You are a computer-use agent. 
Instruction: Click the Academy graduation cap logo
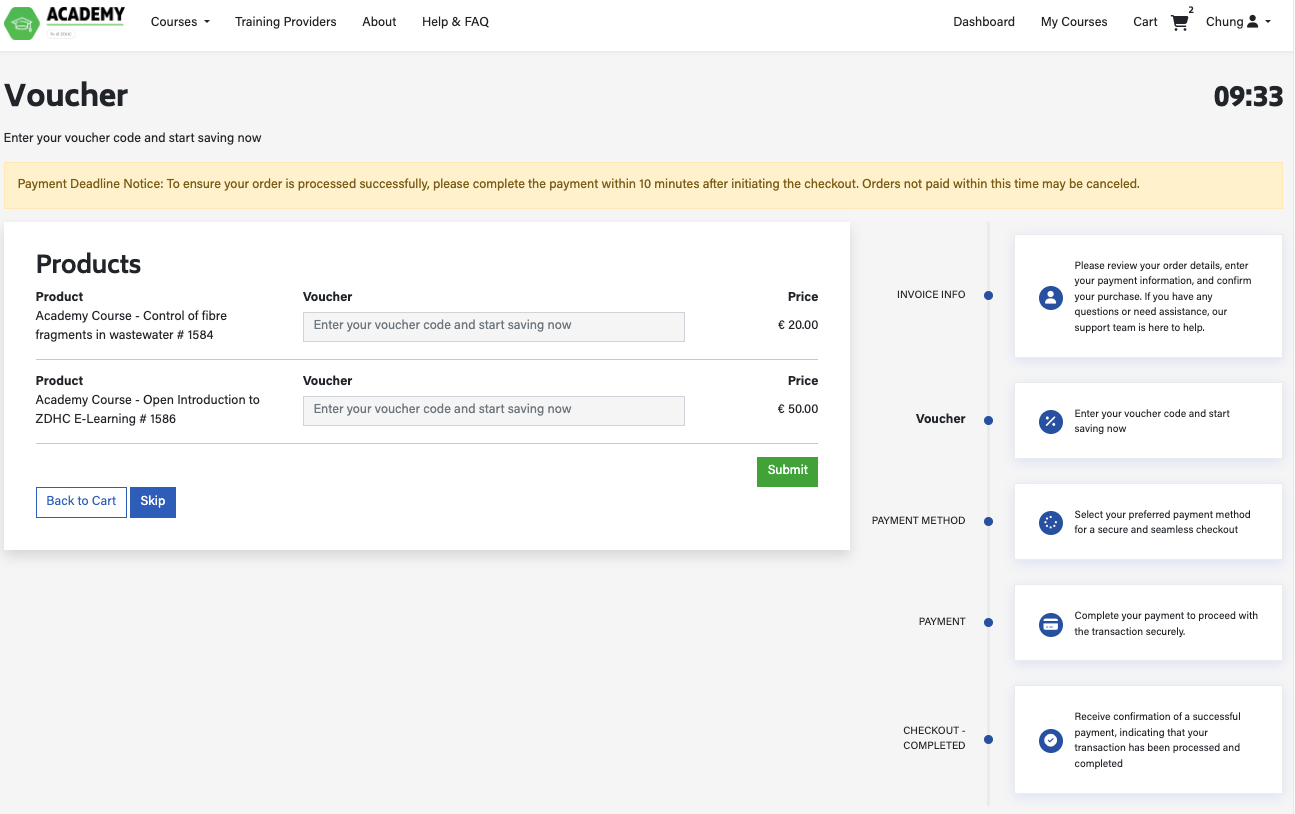point(20,22)
